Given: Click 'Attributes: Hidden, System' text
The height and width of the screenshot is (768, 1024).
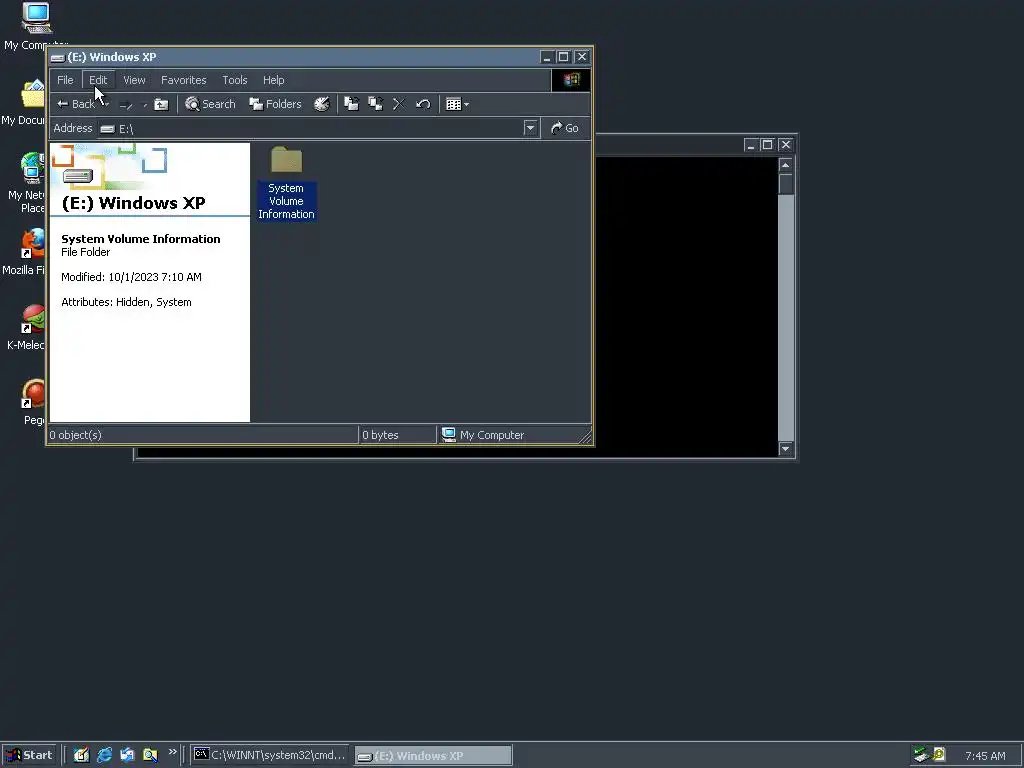Looking at the screenshot, I should tap(126, 302).
